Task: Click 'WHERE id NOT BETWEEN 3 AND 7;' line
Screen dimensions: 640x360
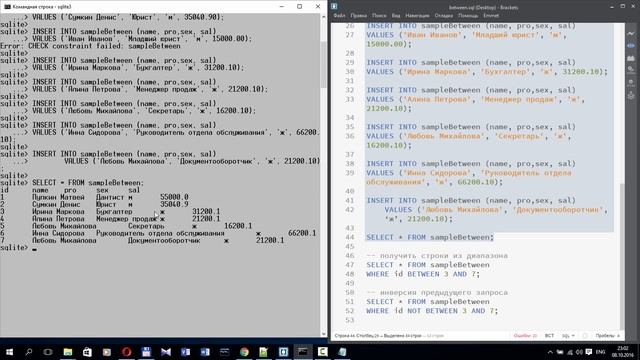Action: tap(432, 311)
